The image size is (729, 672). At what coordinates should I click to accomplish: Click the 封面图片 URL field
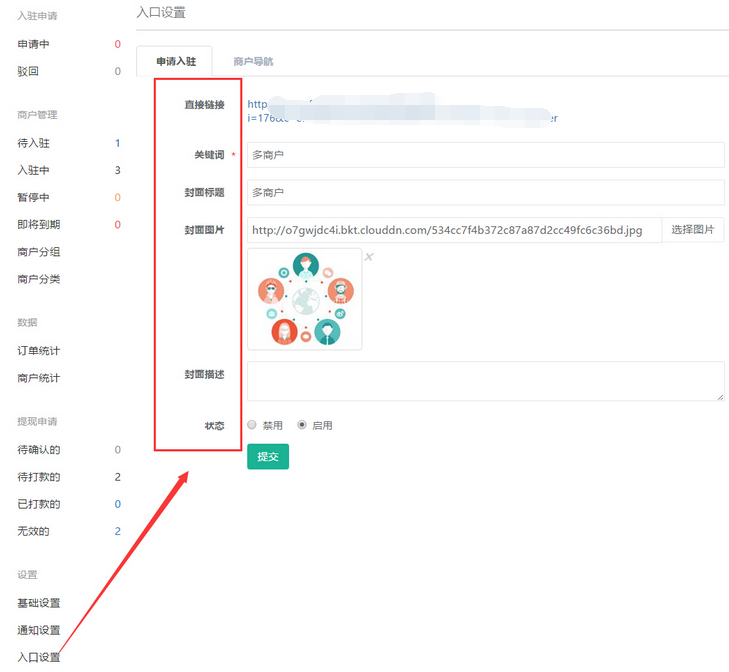point(454,230)
